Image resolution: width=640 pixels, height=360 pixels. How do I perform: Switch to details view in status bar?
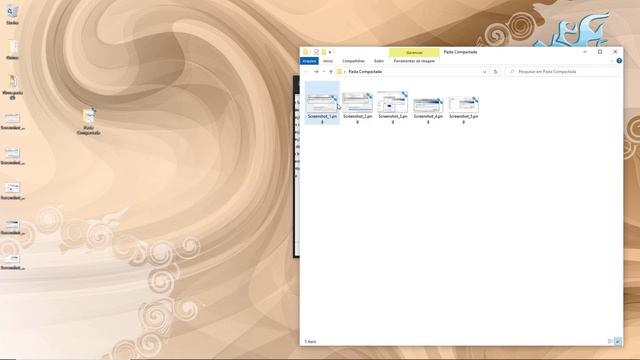611,341
